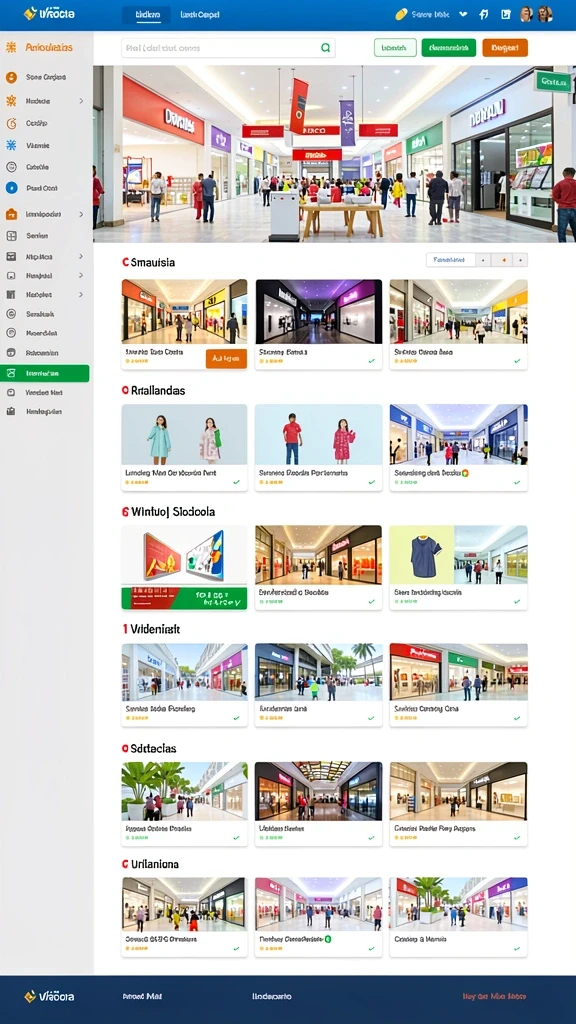Click the yellow pill-shaped icon in top bar
Screen dimensions: 576x1024
[401, 14]
